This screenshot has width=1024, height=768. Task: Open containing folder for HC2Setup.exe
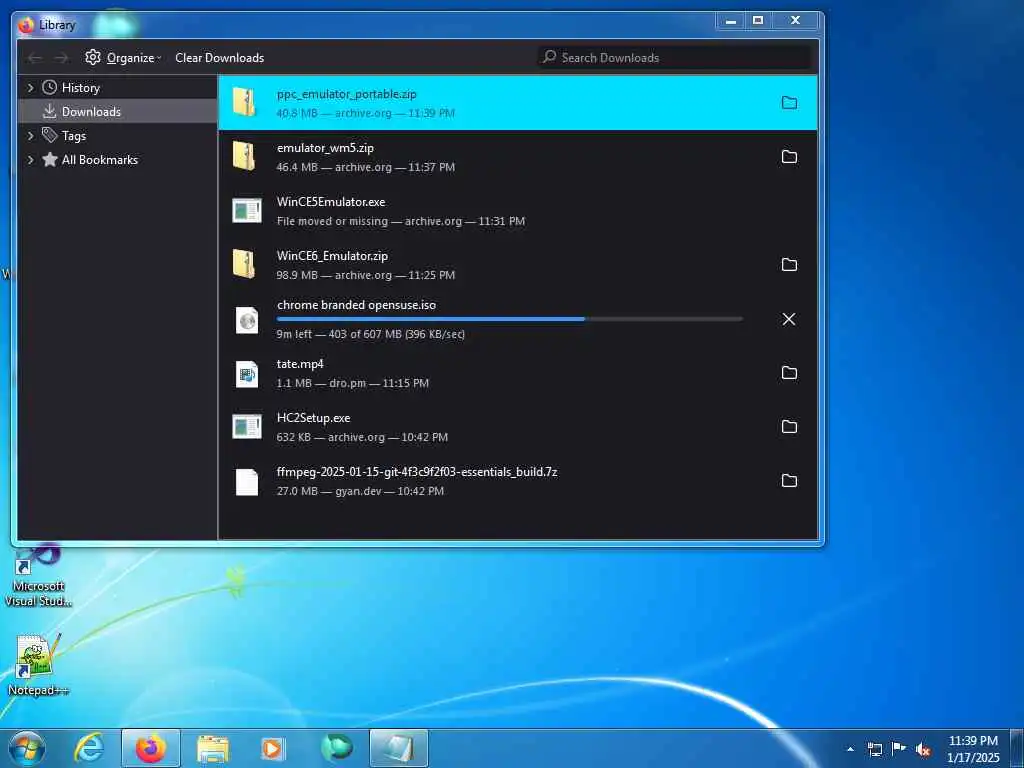click(789, 426)
